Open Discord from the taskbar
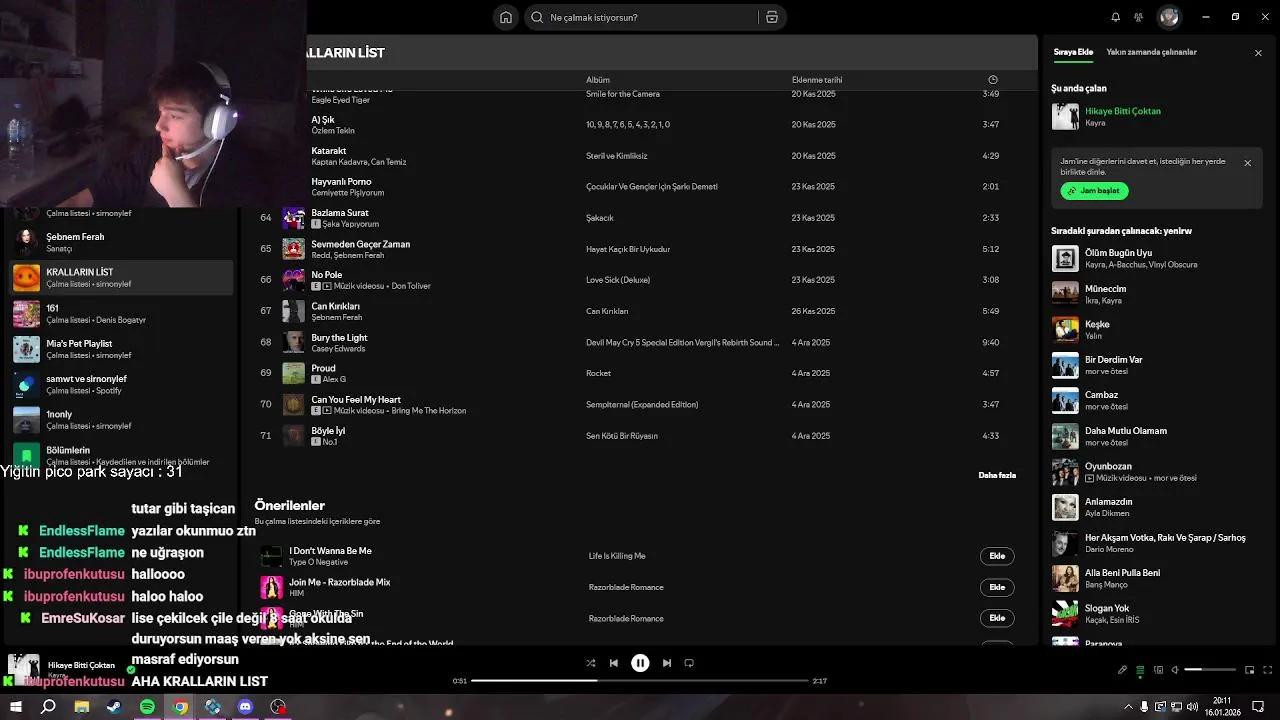The image size is (1280, 720). click(x=245, y=707)
